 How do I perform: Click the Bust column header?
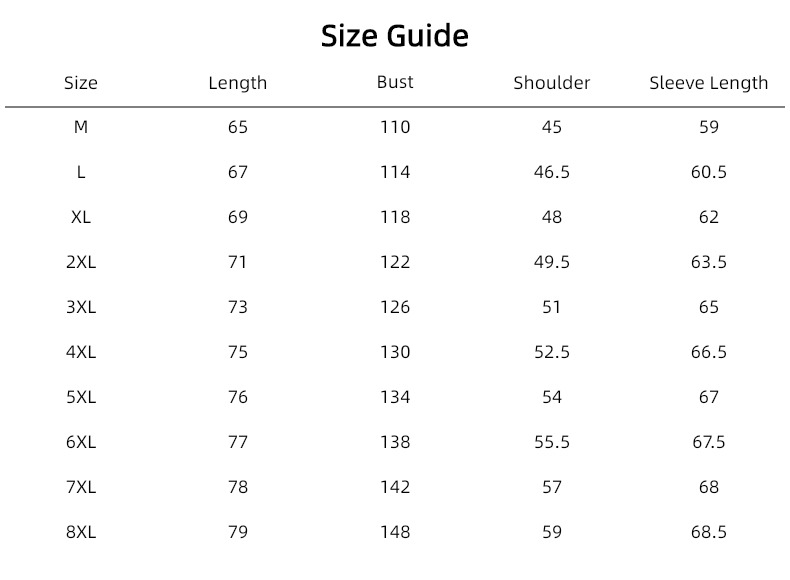click(395, 82)
